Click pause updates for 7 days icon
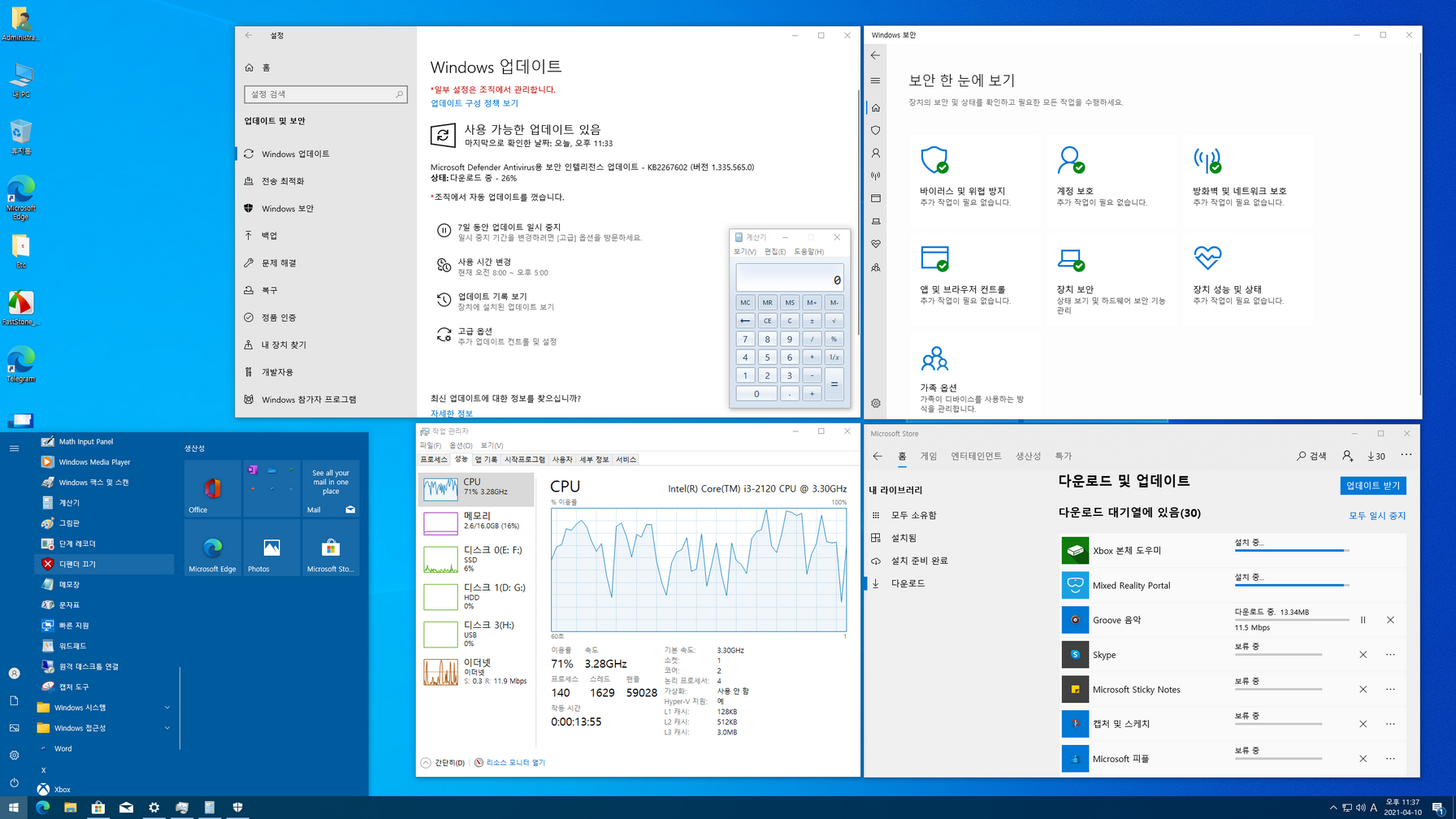This screenshot has width=1456, height=819. pos(444,231)
